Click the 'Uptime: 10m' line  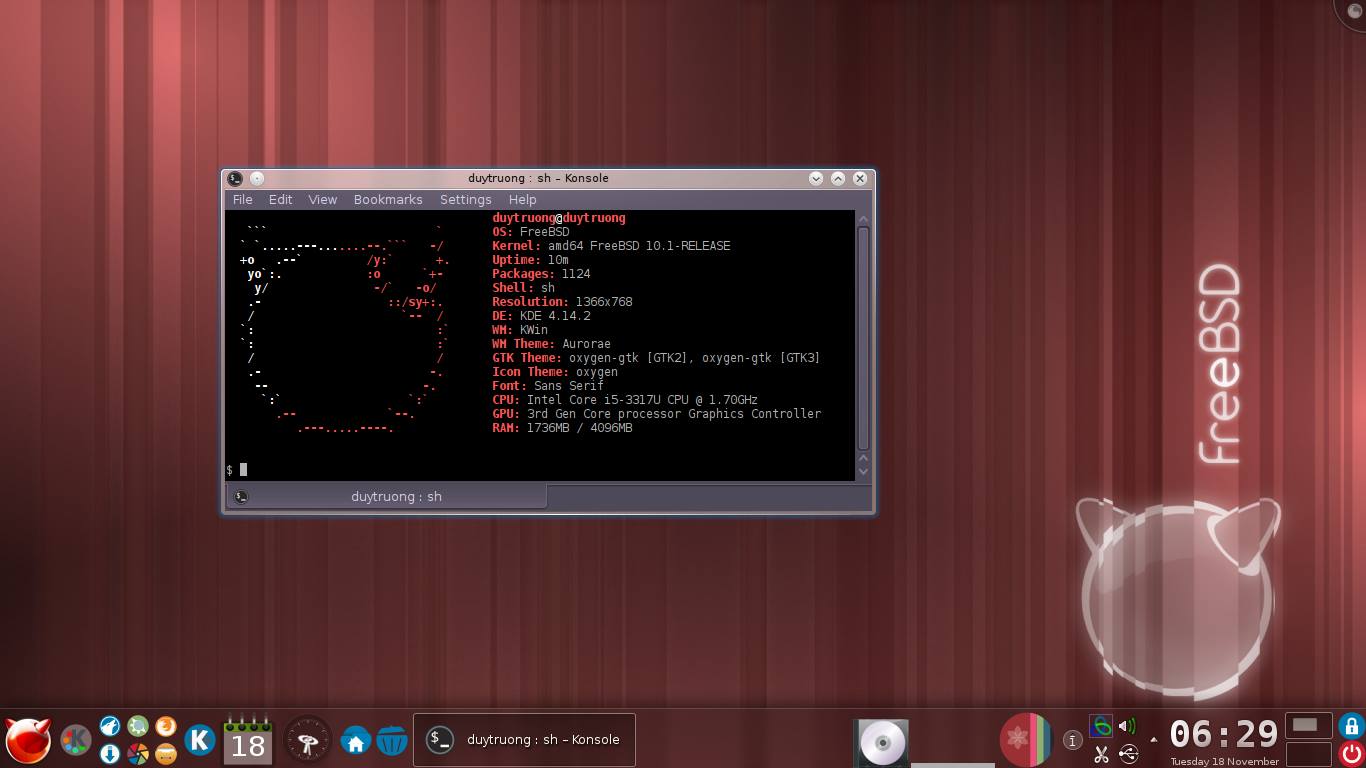(531, 260)
